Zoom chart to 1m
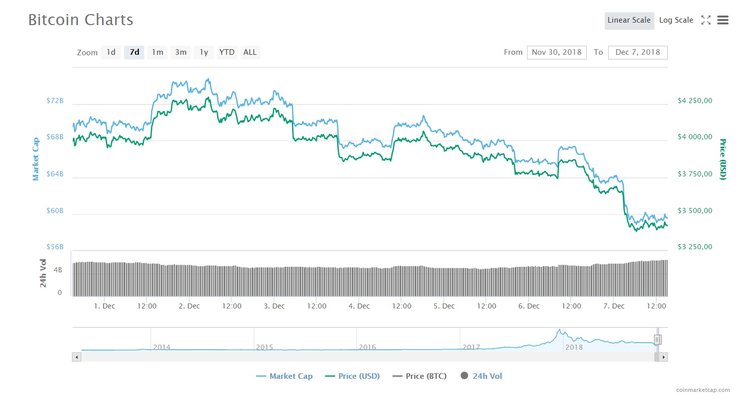Screen dimensions: 750x415 [x=157, y=52]
